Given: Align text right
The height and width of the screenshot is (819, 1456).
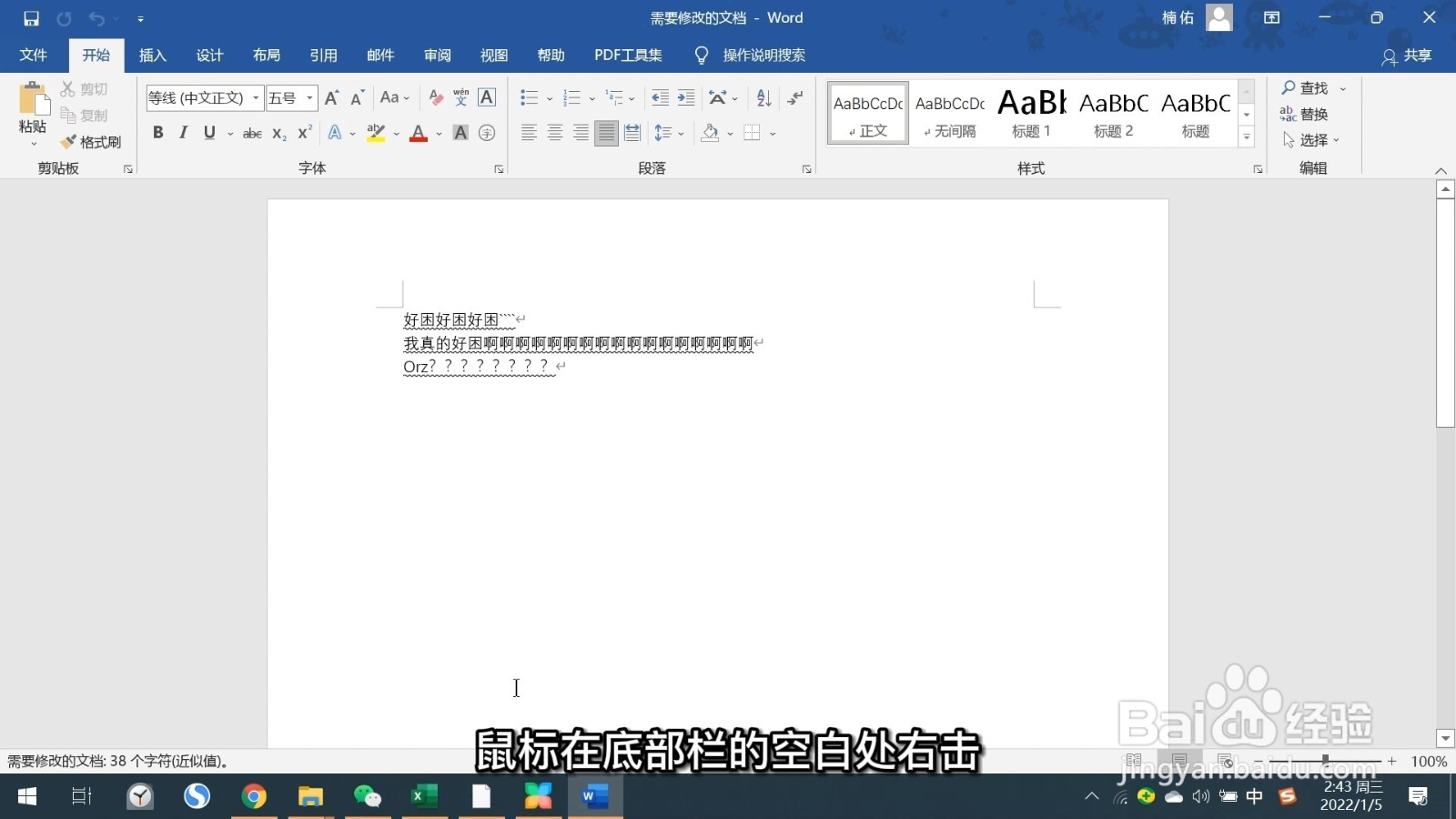Looking at the screenshot, I should tap(581, 133).
